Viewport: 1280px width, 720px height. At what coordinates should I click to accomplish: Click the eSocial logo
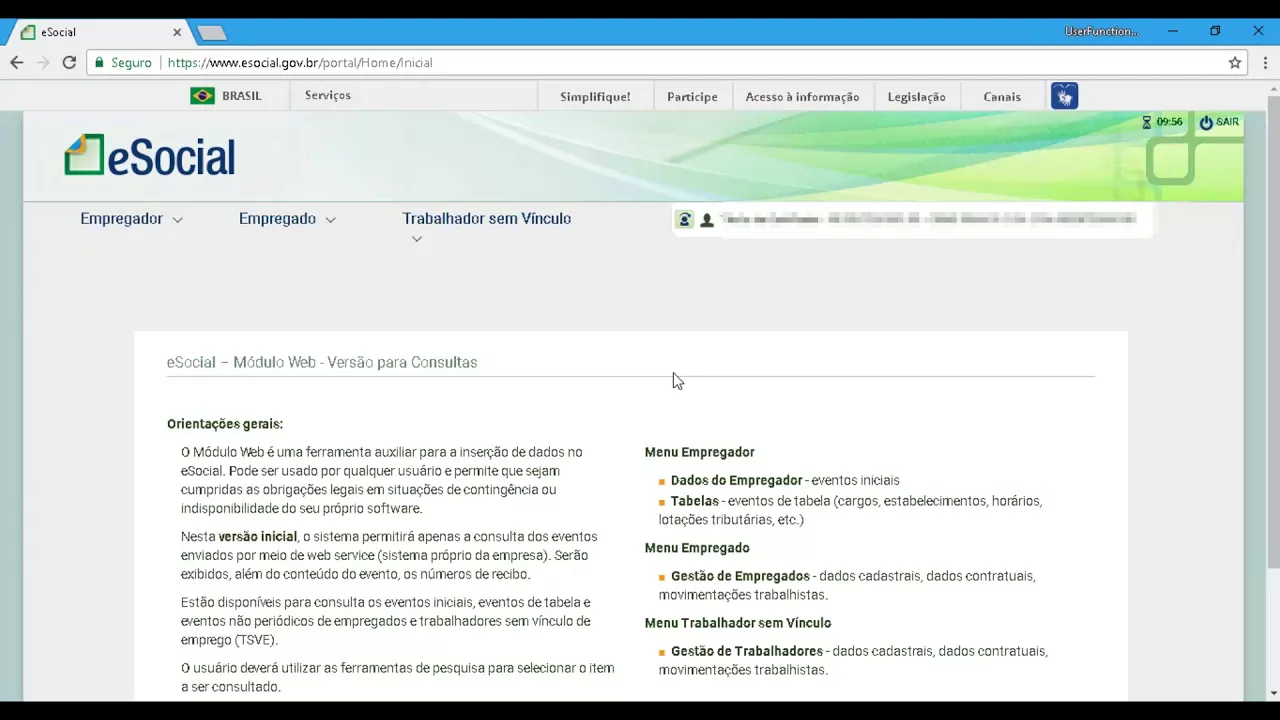(x=150, y=156)
